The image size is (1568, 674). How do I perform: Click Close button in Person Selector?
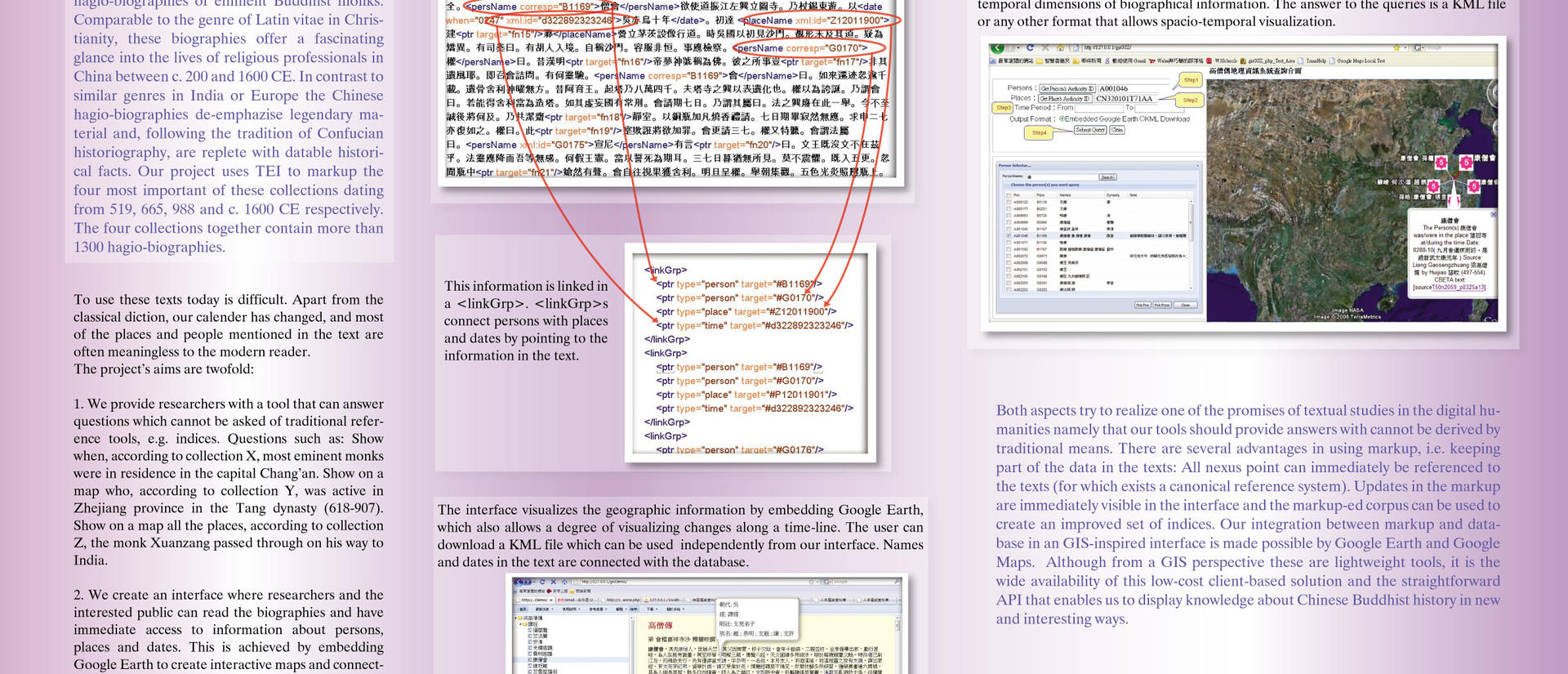(x=1186, y=305)
